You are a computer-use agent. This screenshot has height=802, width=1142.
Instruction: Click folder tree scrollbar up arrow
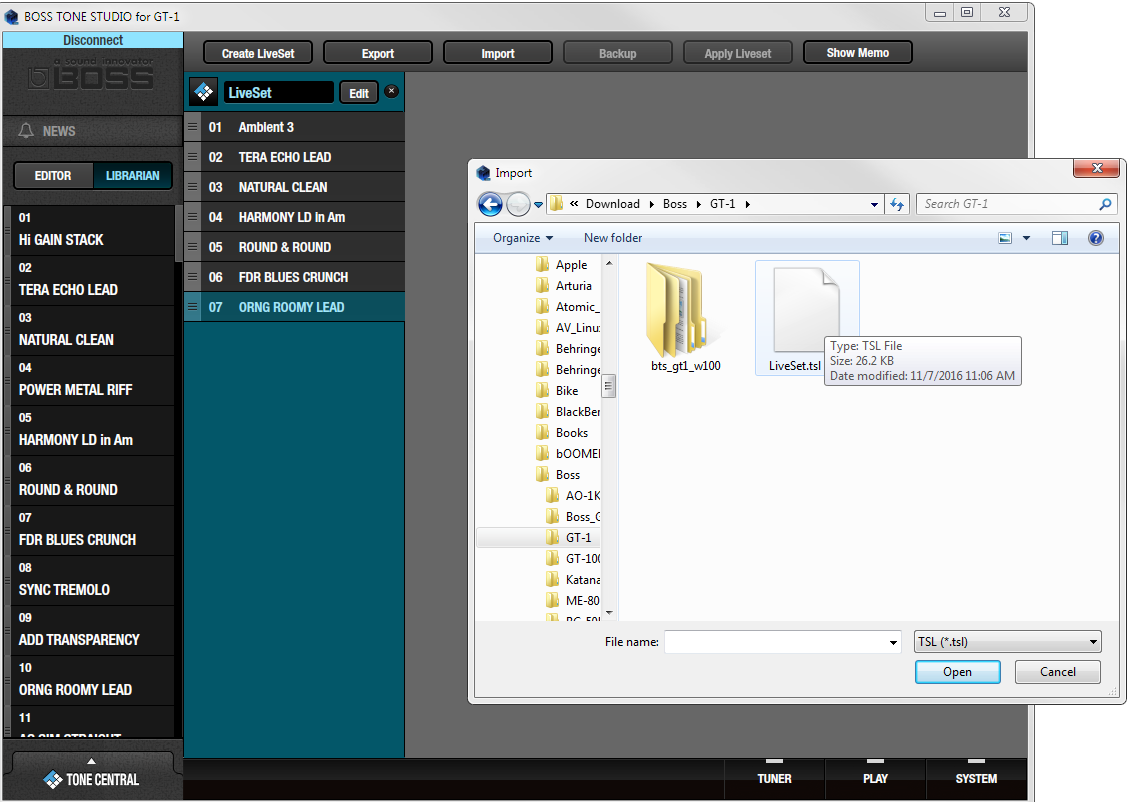click(609, 263)
